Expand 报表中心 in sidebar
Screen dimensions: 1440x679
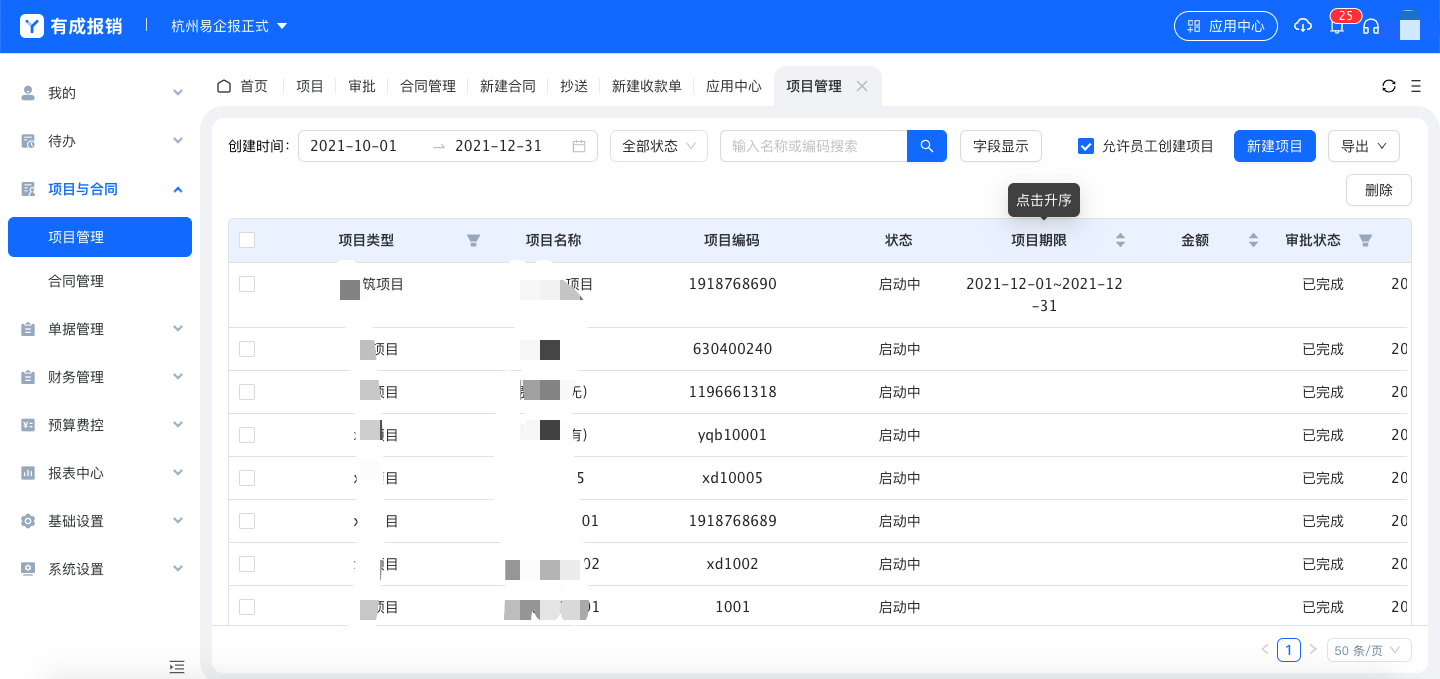100,473
